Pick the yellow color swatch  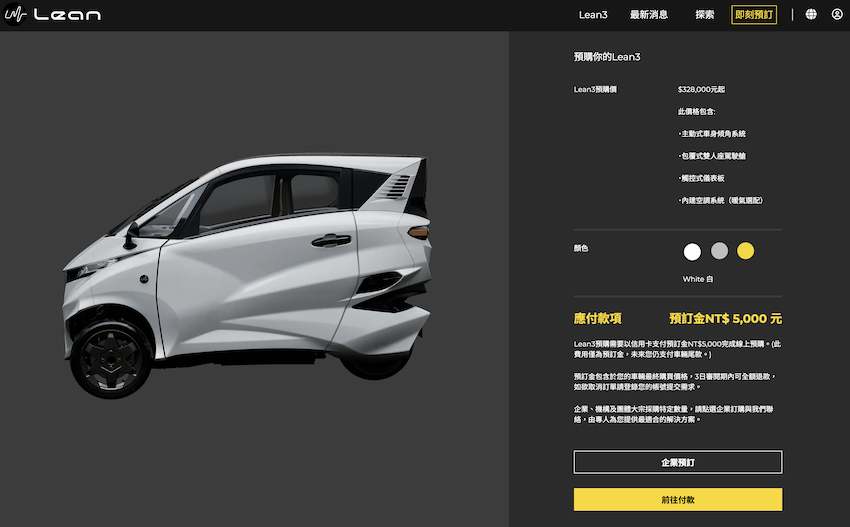746,251
